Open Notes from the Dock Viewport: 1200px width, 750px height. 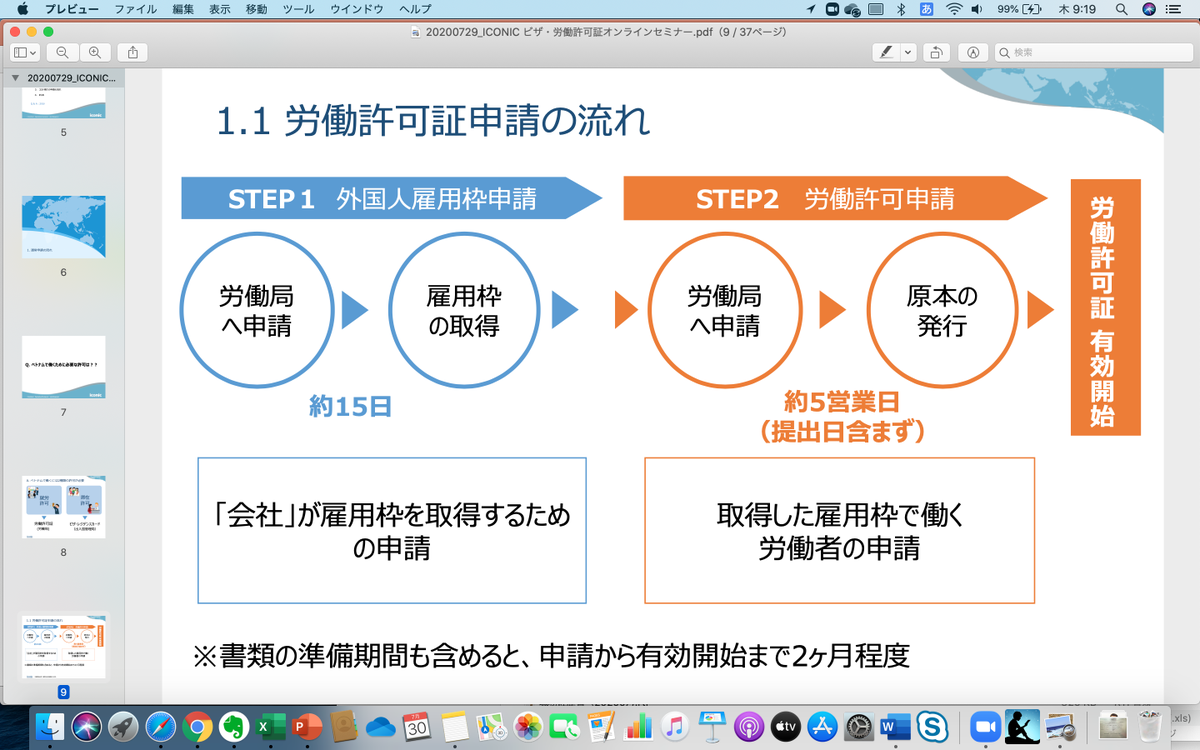tap(454, 726)
